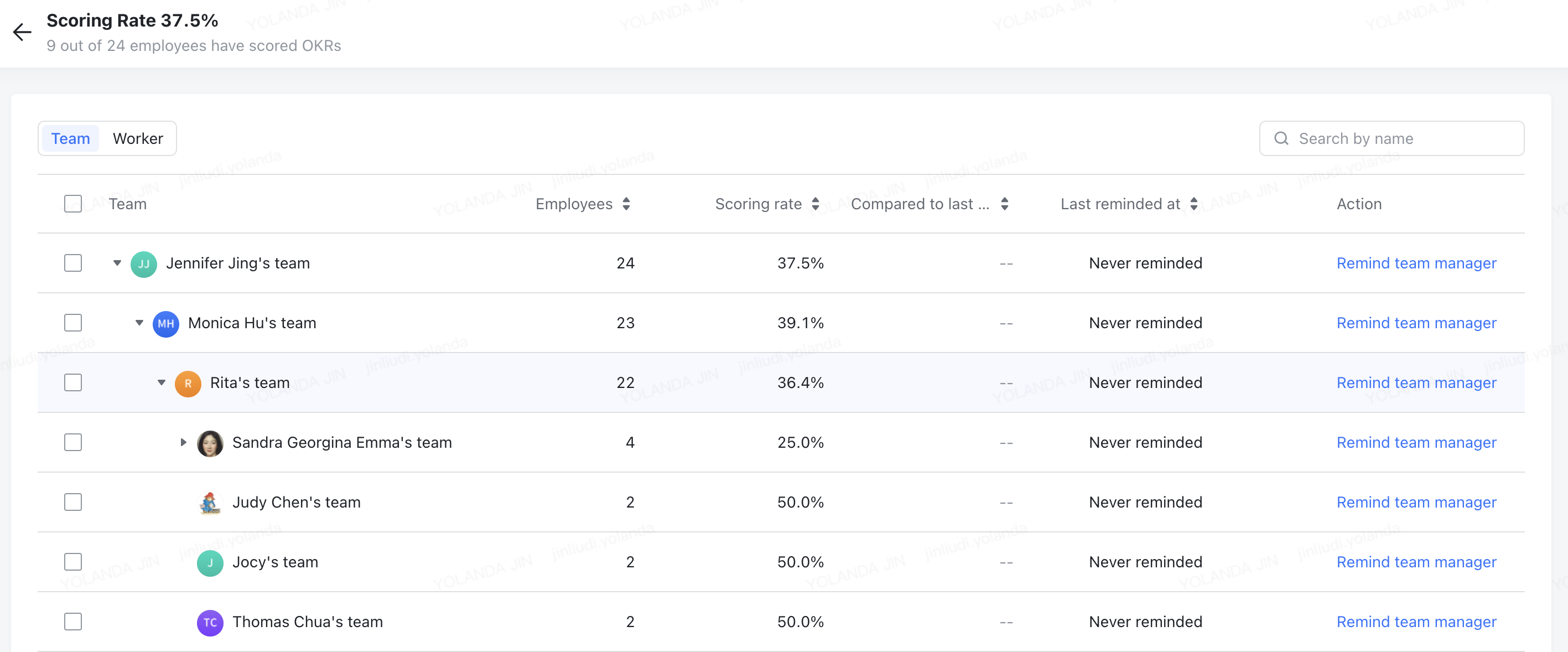
Task: Select all teams with the header checkbox
Action: click(x=72, y=203)
